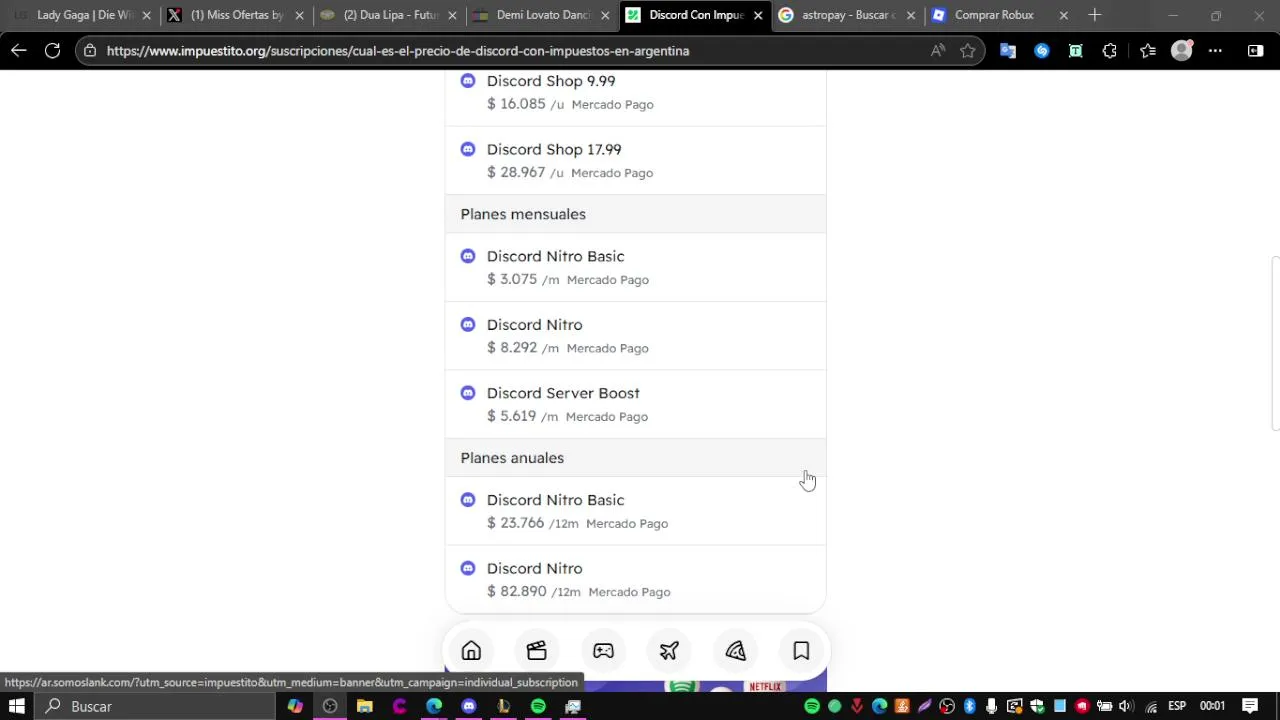Select monthly Discord Nitro $ 8.292 plan

(635, 336)
